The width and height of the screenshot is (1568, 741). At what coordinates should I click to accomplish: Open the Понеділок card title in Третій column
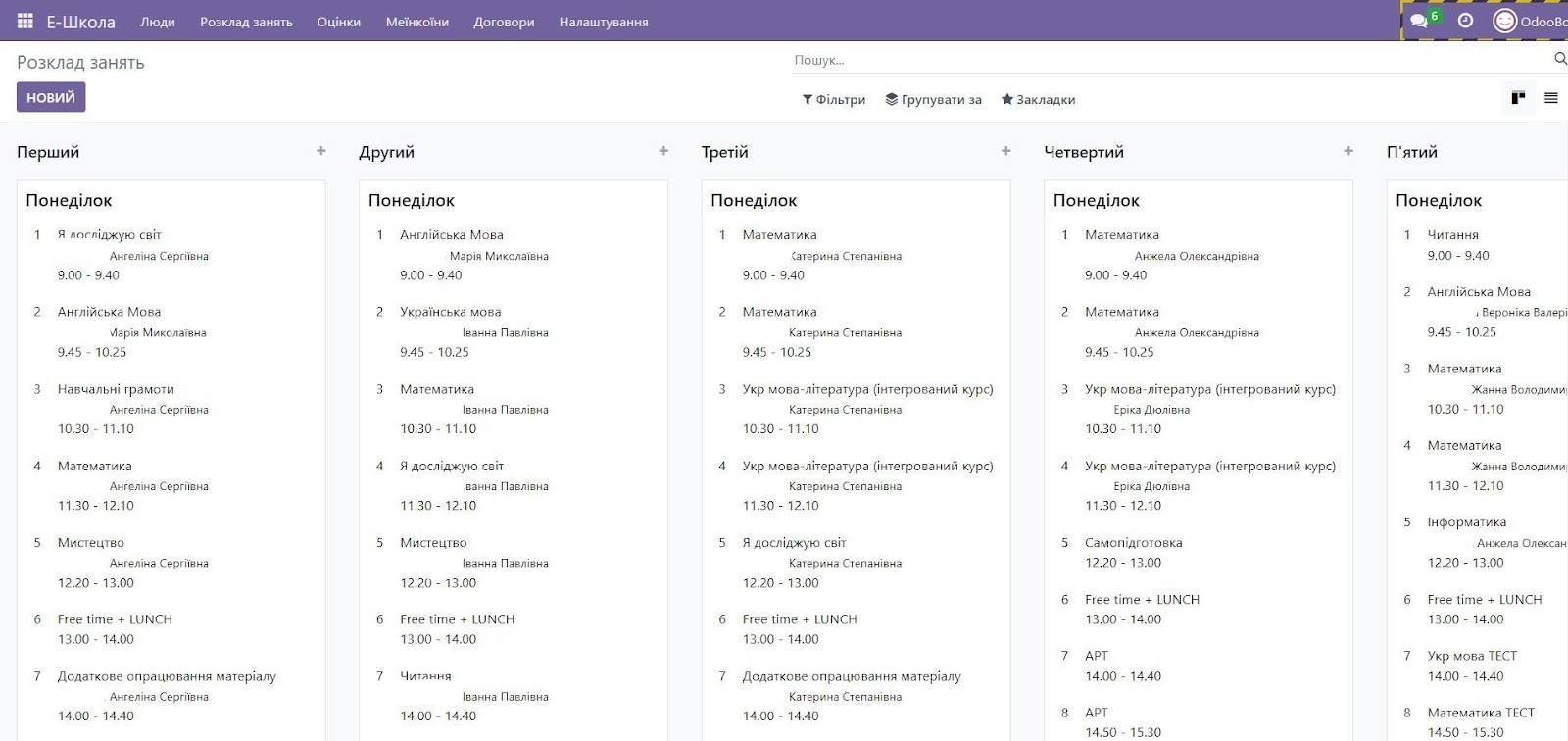point(754,200)
